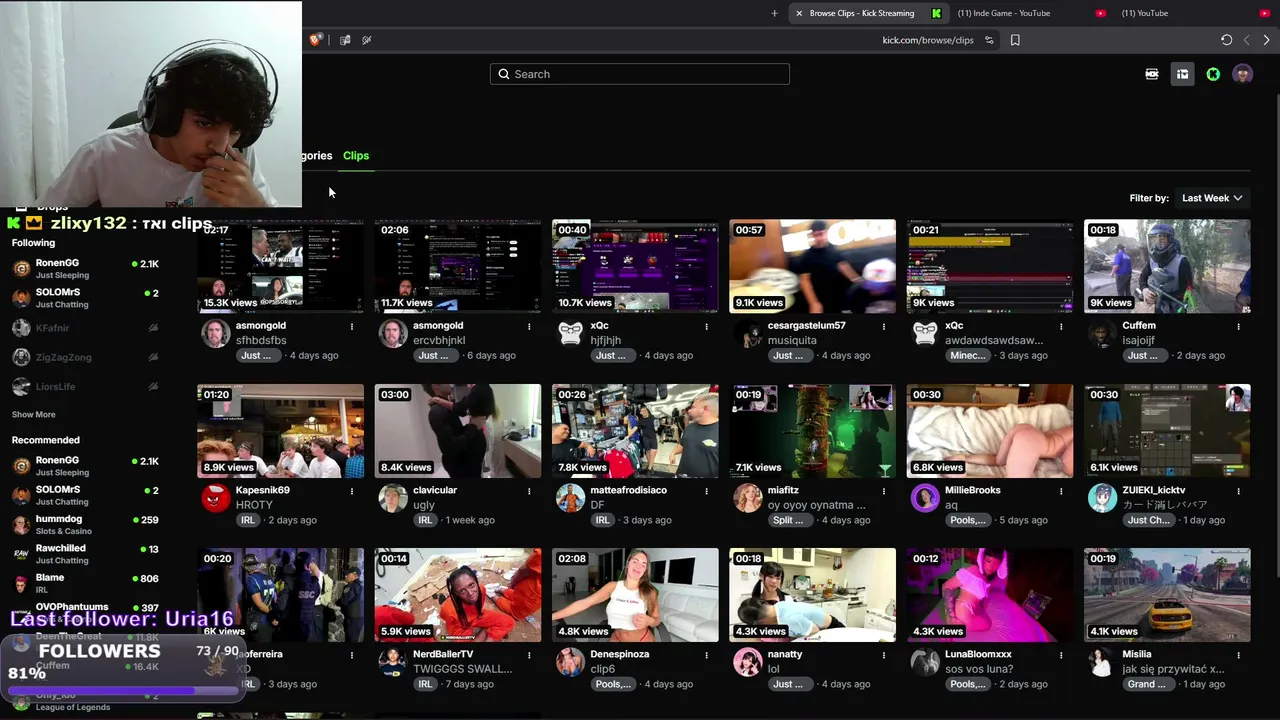This screenshot has height=720, width=1280.
Task: Click the browser reload icon
Action: point(1226,40)
